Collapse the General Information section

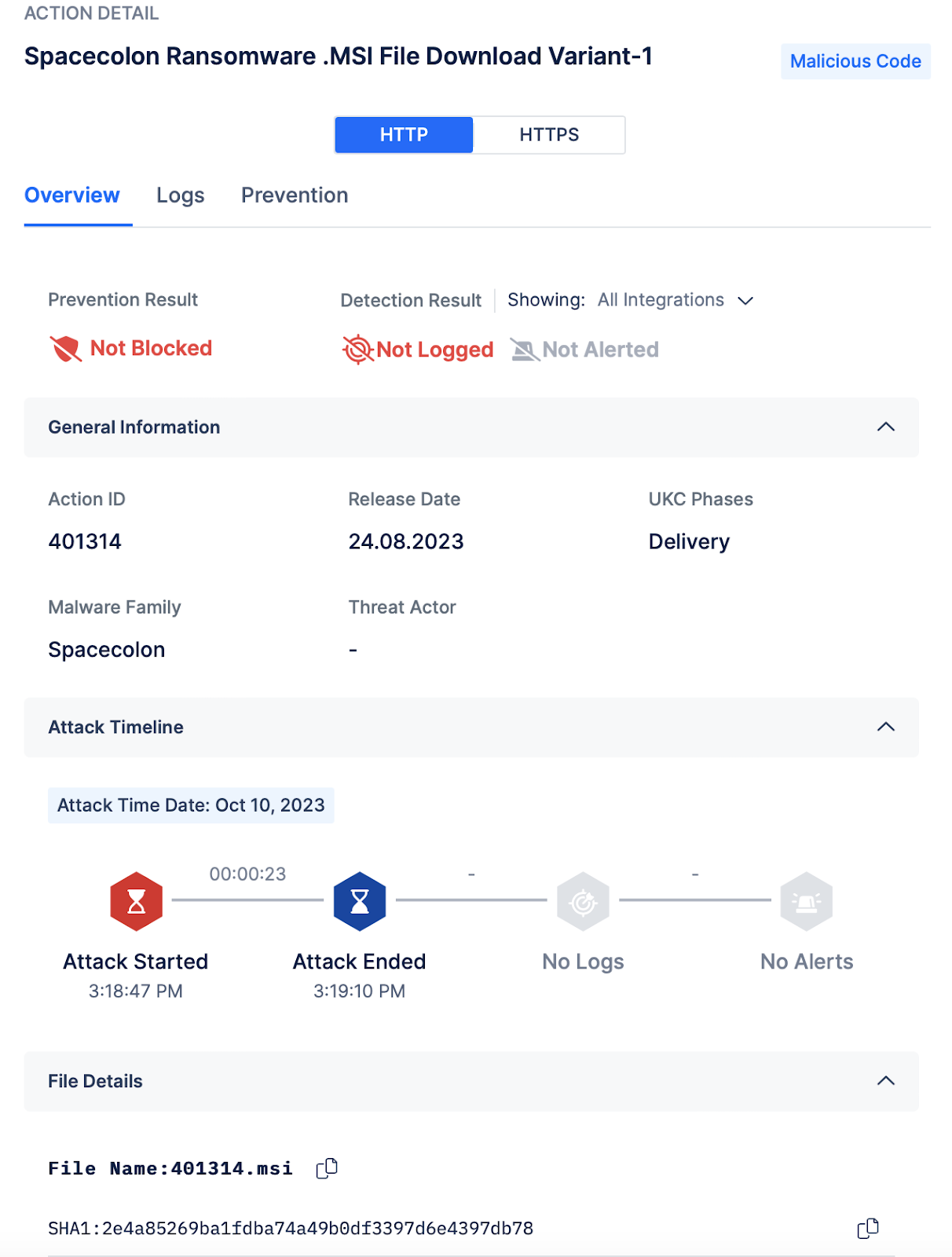(x=885, y=427)
